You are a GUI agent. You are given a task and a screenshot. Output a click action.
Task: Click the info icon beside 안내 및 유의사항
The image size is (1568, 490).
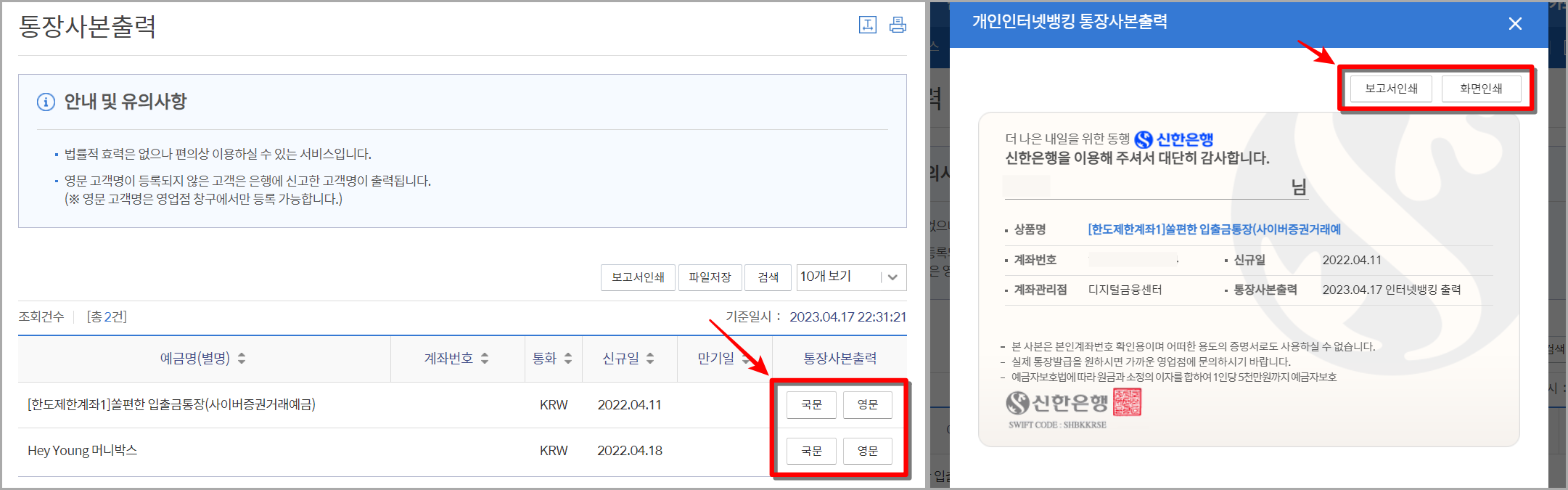tap(46, 102)
